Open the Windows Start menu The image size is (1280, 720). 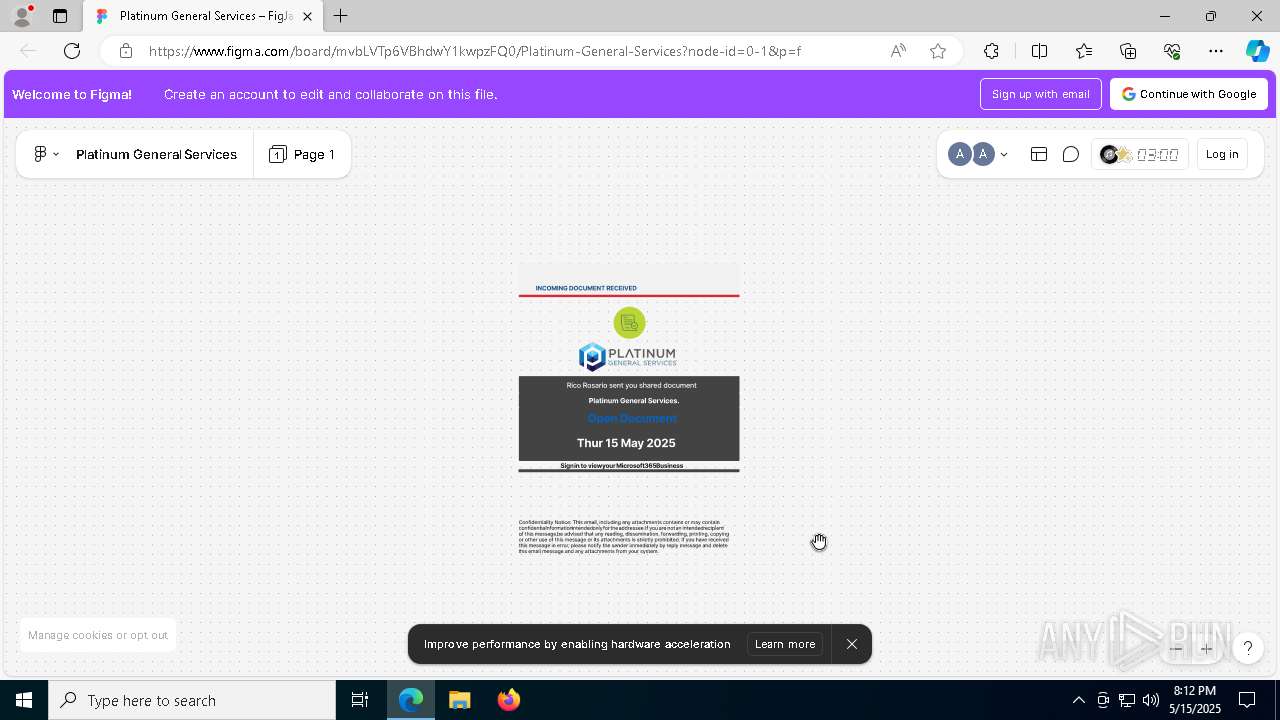click(x=24, y=700)
